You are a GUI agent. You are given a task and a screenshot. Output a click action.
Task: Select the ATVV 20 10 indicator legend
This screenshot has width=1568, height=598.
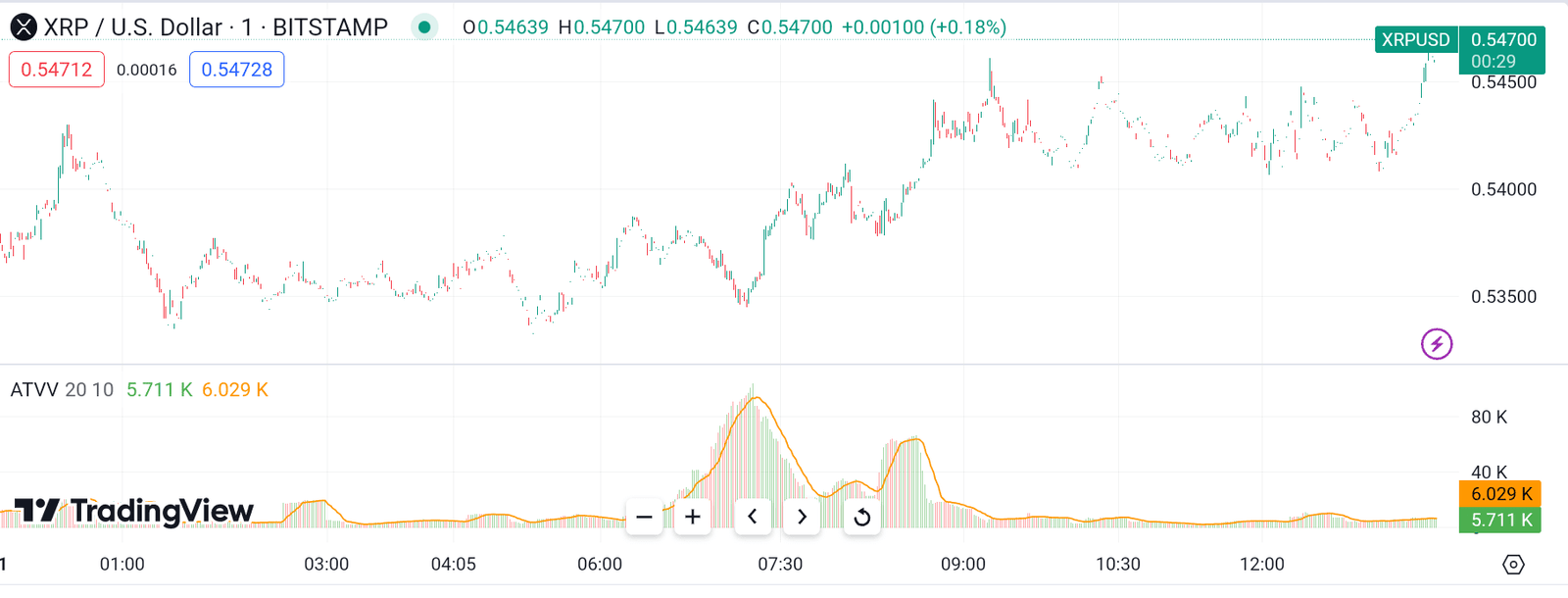pyautogui.click(x=62, y=390)
